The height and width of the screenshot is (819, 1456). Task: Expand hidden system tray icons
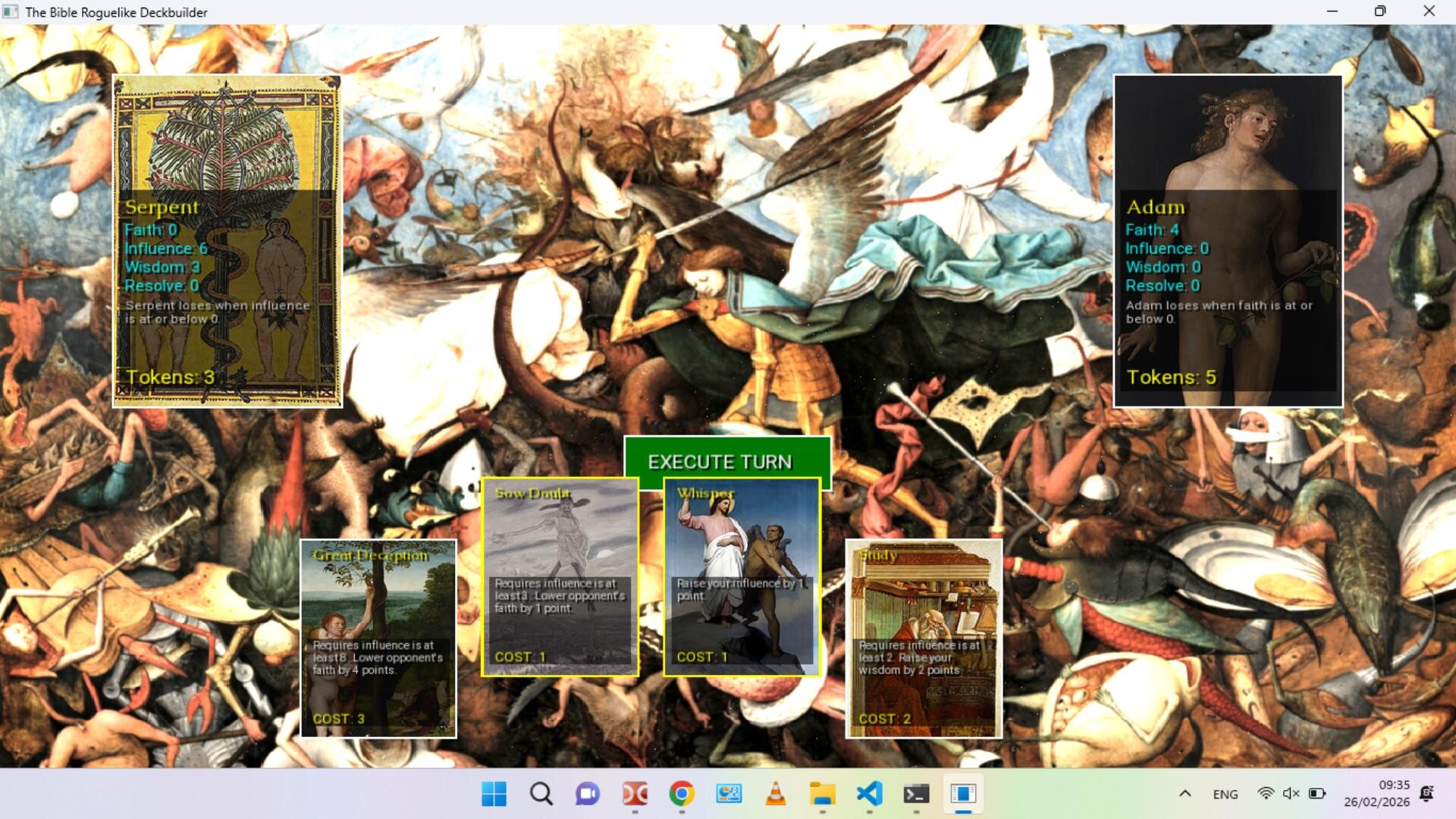[x=1185, y=795]
